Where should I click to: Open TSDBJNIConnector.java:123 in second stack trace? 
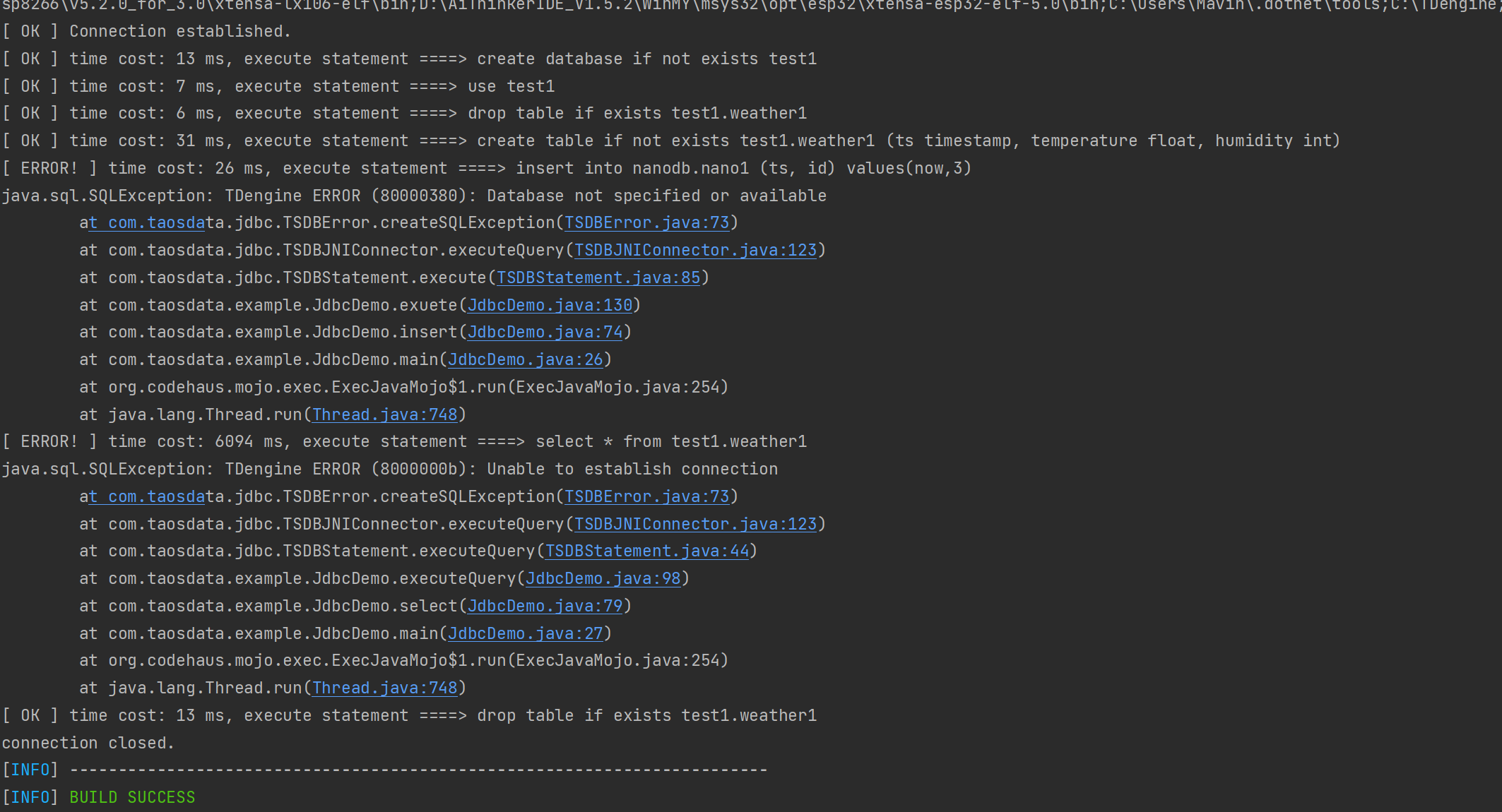coord(694,524)
